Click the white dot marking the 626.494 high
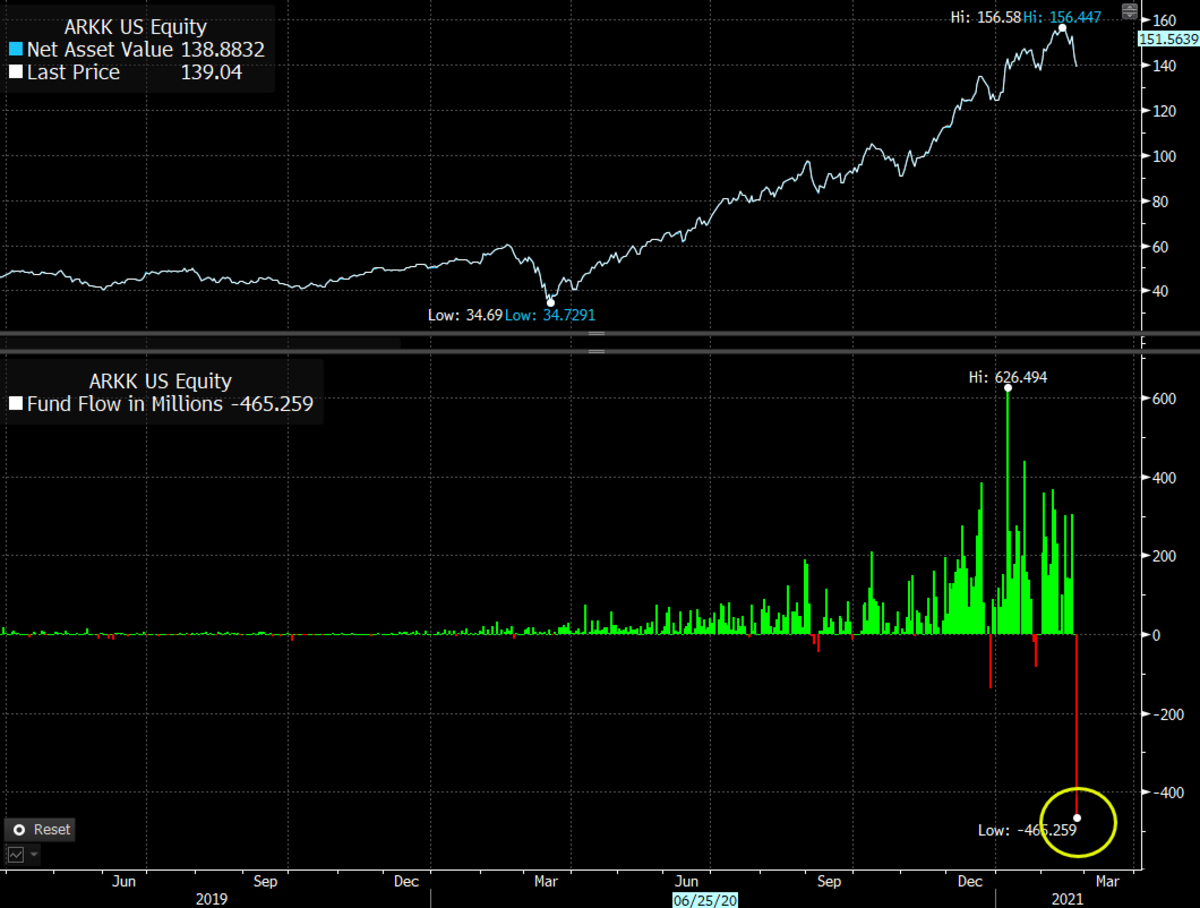The width and height of the screenshot is (1200, 908). 1007,389
